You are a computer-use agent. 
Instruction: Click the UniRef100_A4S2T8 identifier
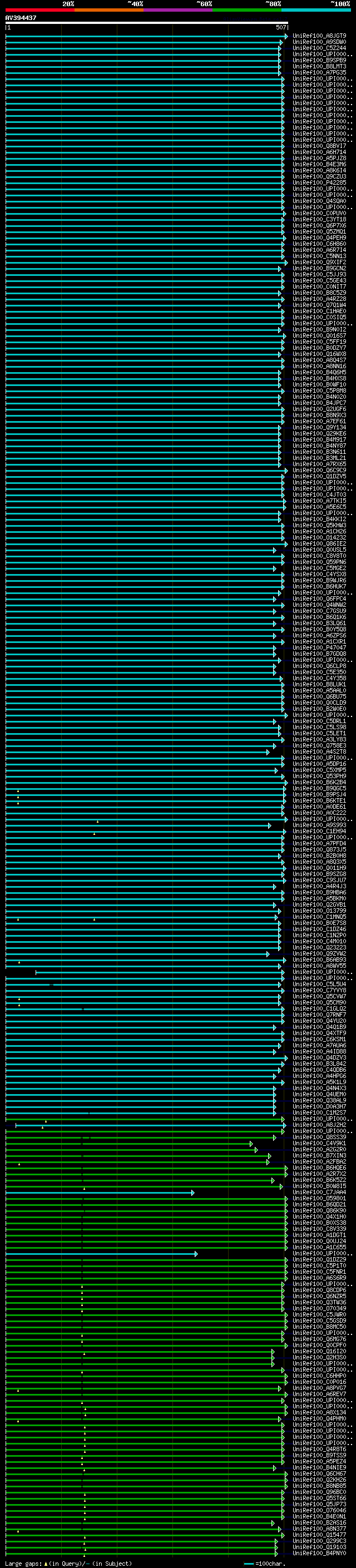[319, 752]
